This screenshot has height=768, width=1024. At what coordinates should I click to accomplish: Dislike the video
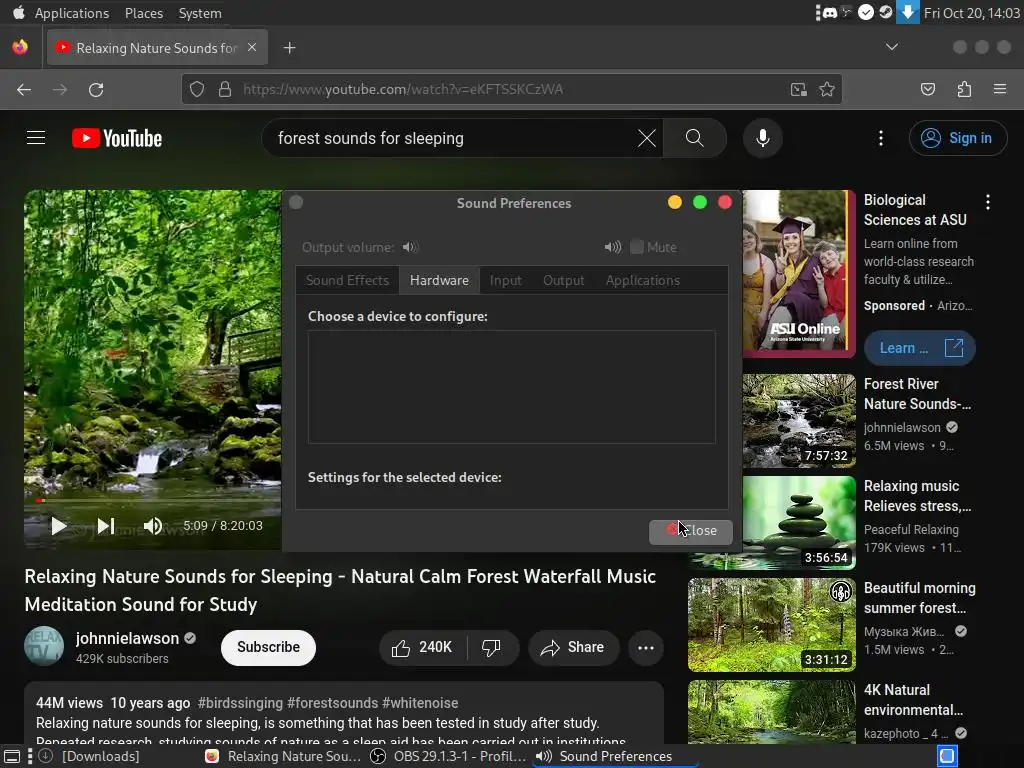coord(491,647)
